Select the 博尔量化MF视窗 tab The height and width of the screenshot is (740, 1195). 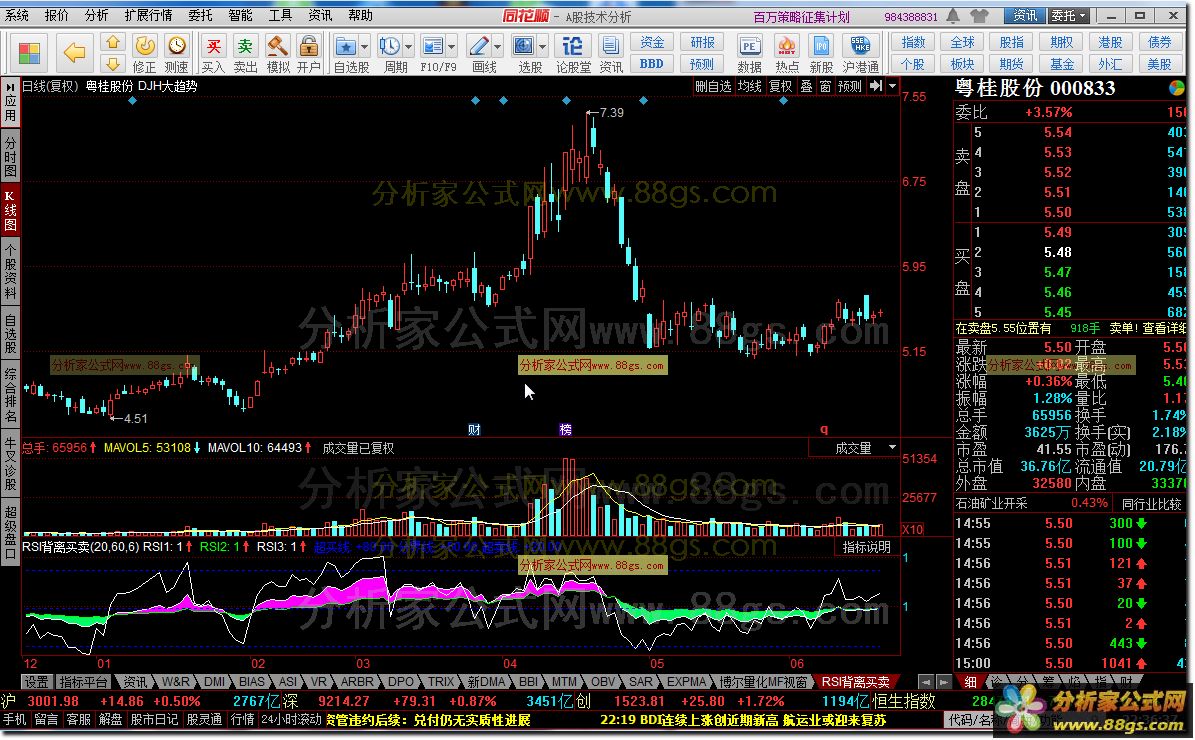[764, 682]
